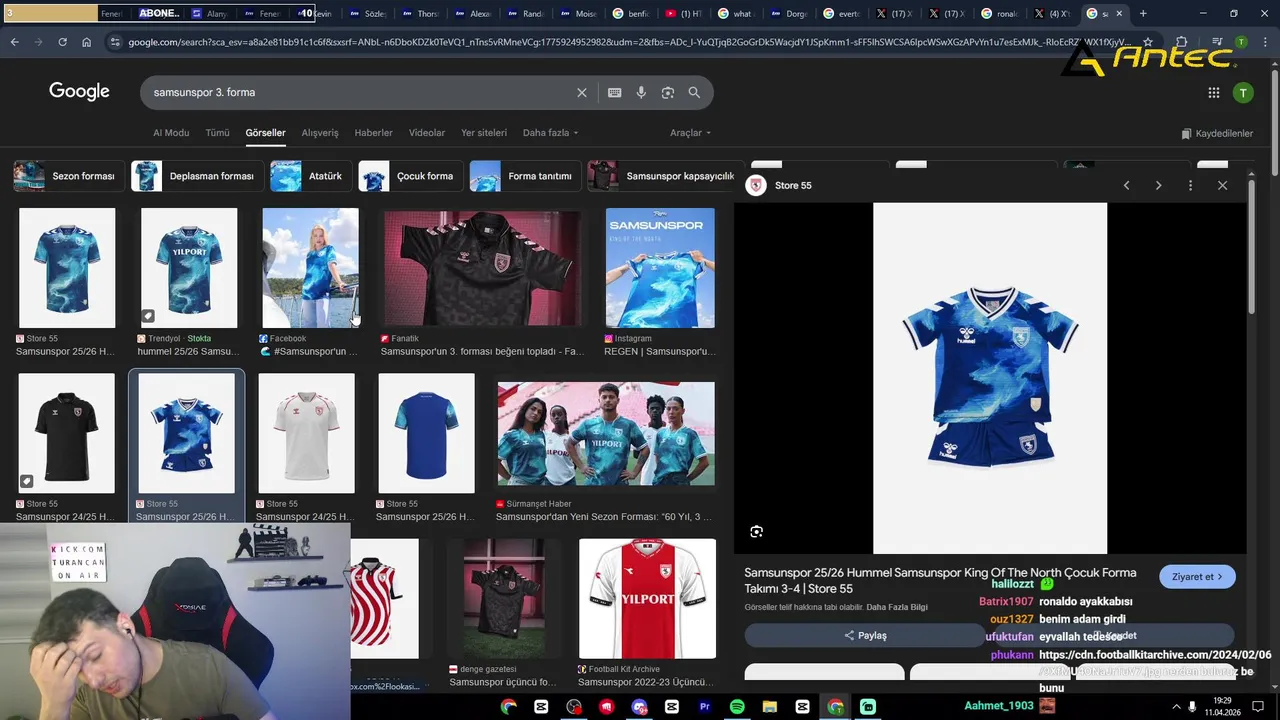Open the Google apps grid
The width and height of the screenshot is (1280, 720).
tap(1214, 93)
